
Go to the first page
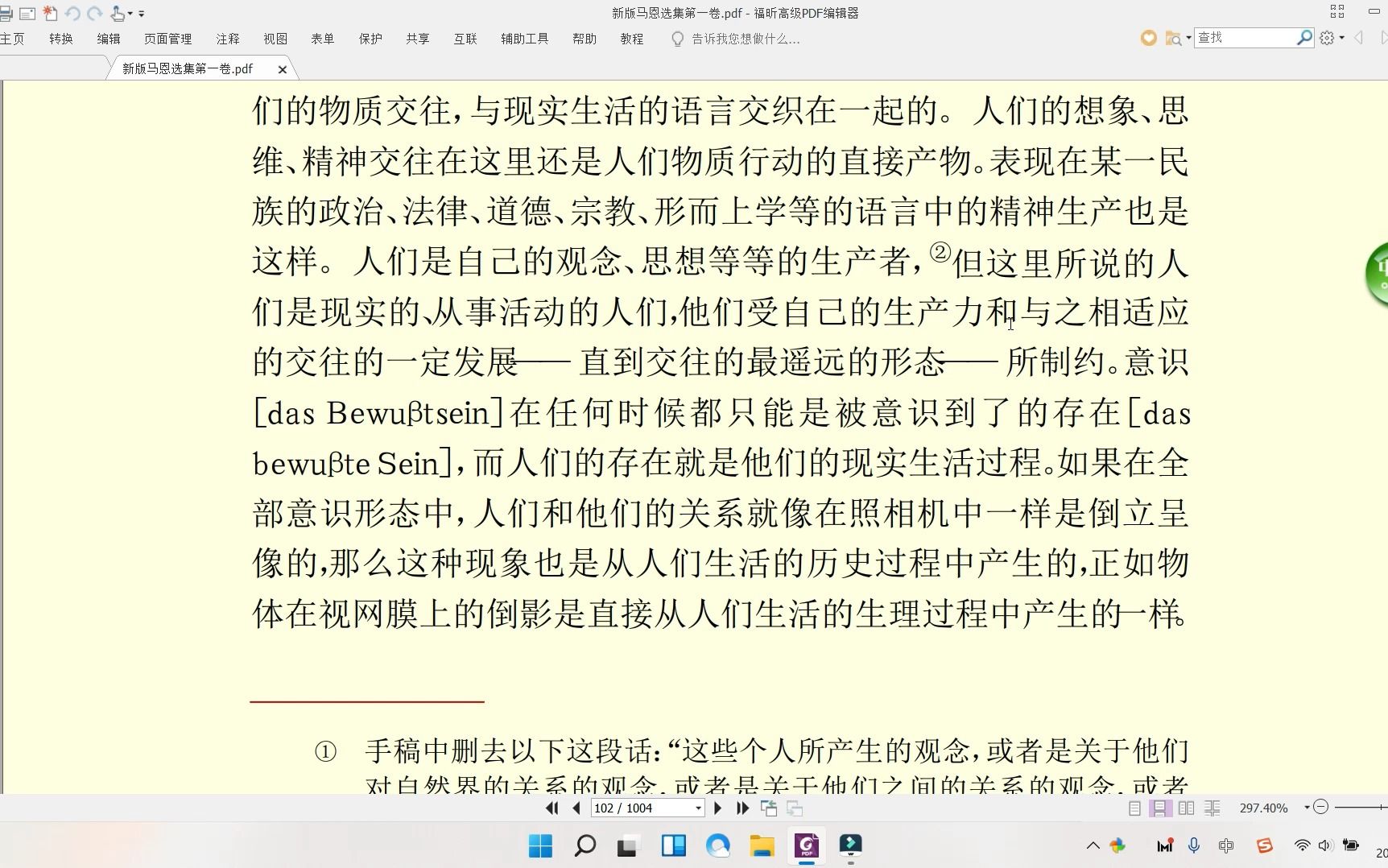(x=552, y=808)
